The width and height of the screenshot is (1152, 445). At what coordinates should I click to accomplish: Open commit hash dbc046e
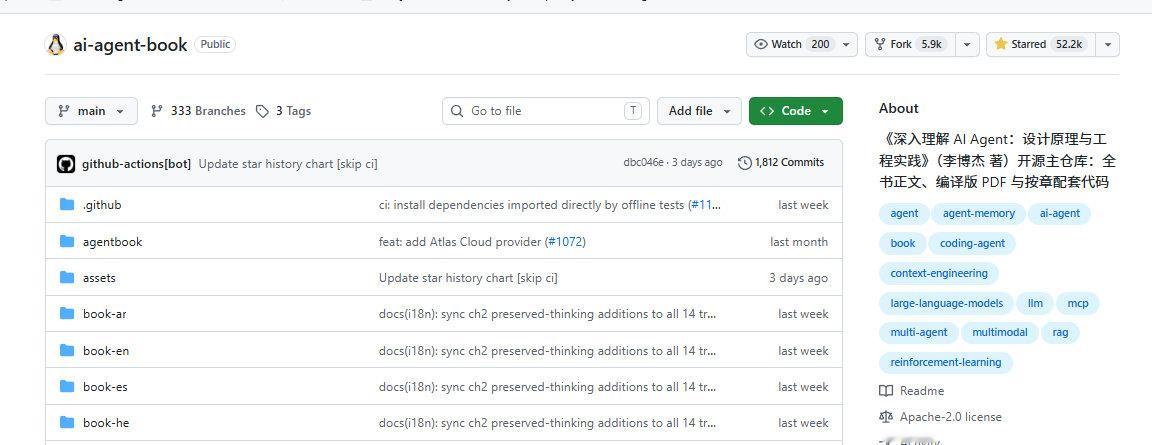pos(644,163)
